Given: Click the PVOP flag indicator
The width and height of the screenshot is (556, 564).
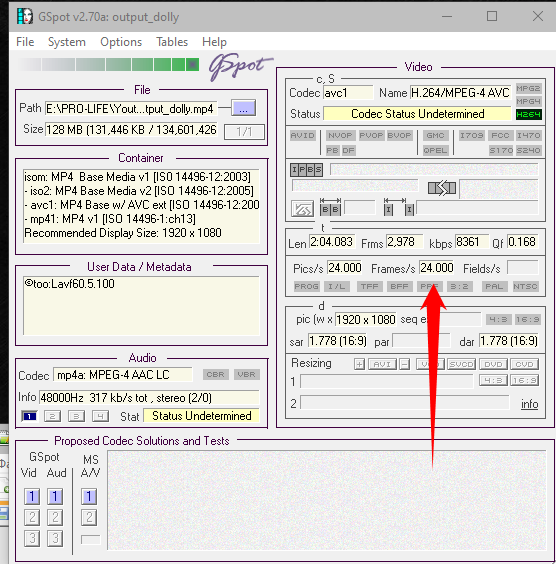Looking at the screenshot, I should (372, 135).
